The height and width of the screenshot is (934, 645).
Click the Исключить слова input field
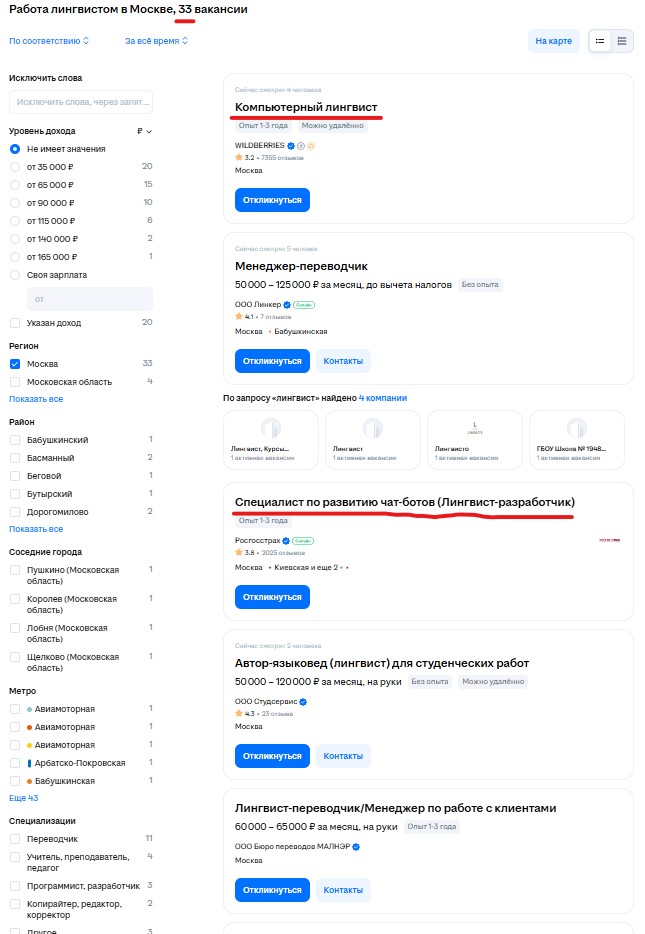pyautogui.click(x=81, y=102)
